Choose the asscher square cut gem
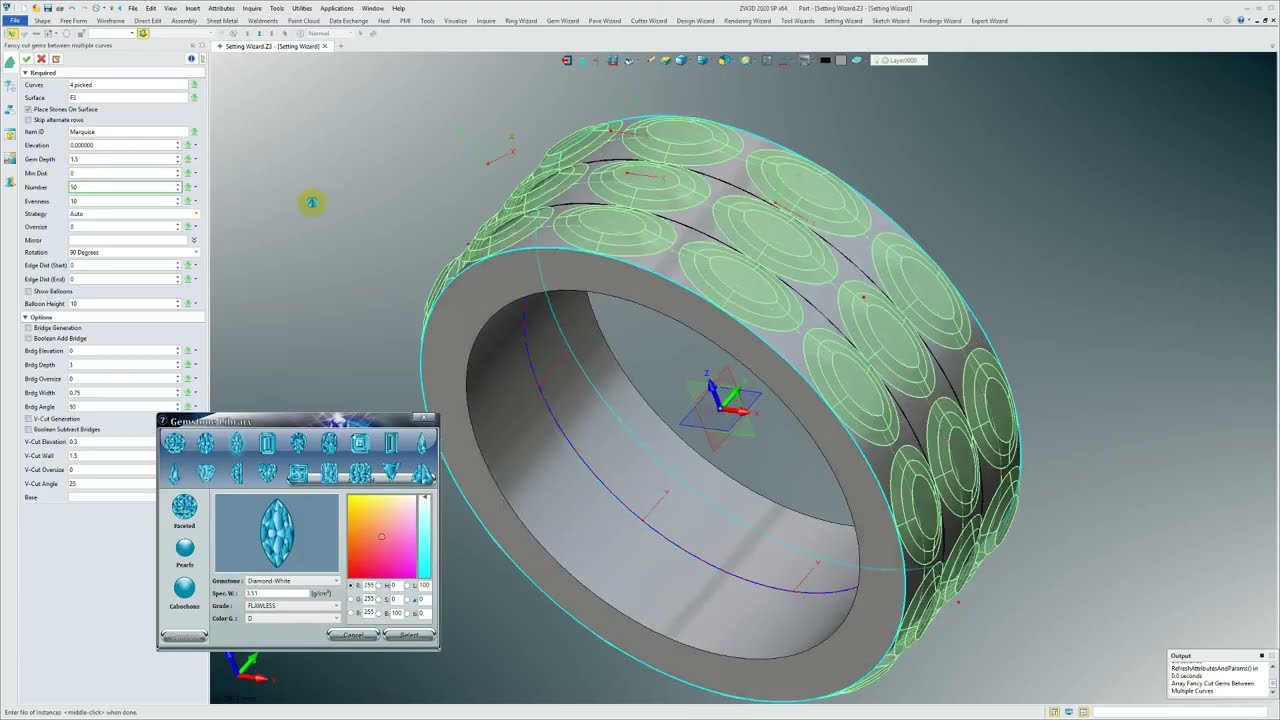The height and width of the screenshot is (720, 1280). (x=360, y=443)
